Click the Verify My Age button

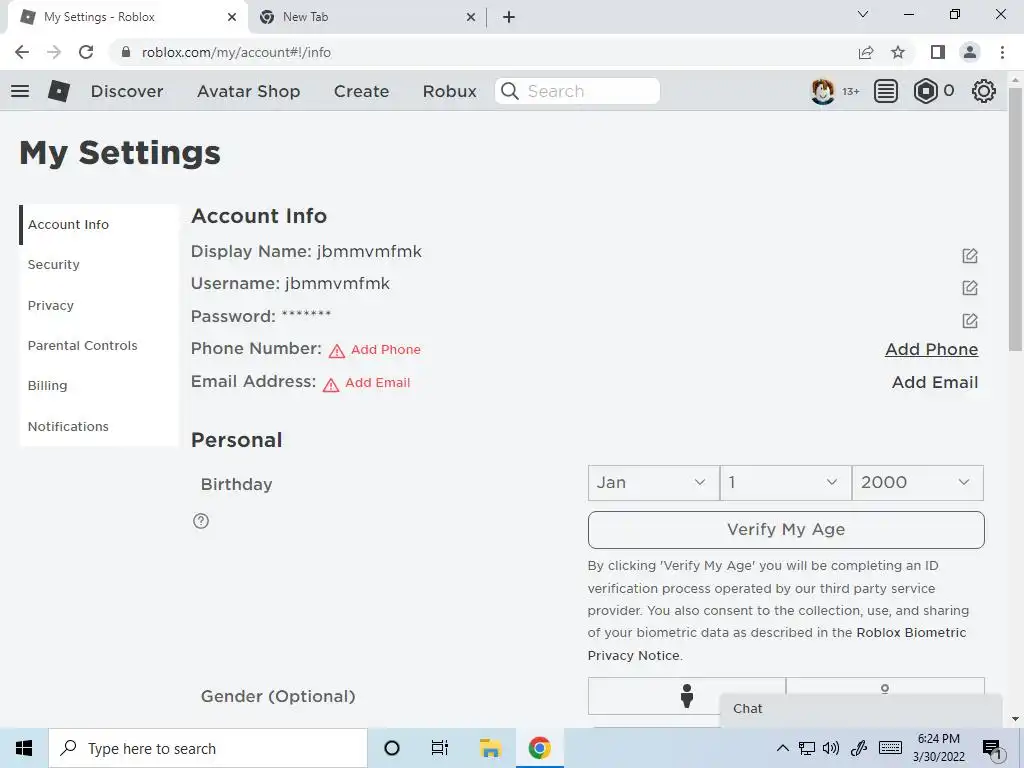[786, 530]
